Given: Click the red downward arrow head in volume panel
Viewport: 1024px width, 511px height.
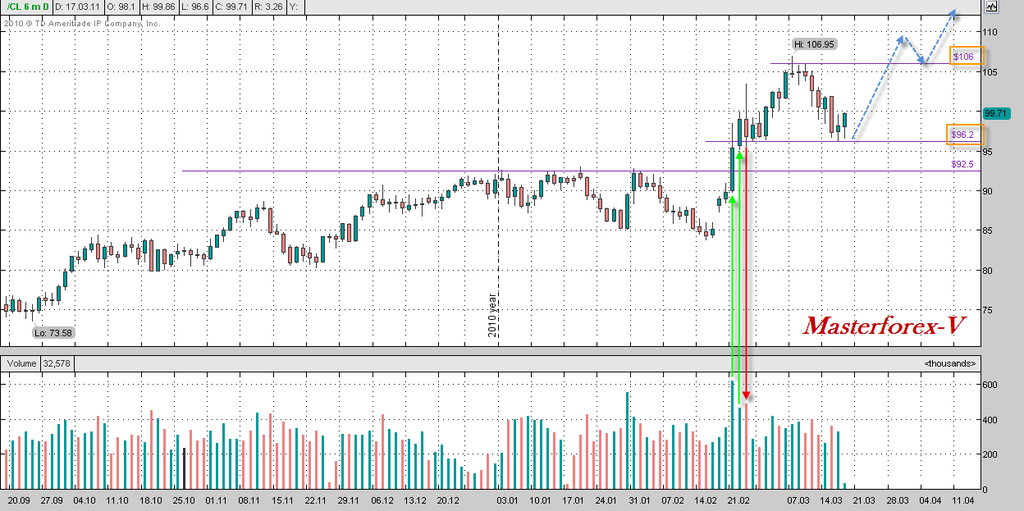Looking at the screenshot, I should 745,396.
